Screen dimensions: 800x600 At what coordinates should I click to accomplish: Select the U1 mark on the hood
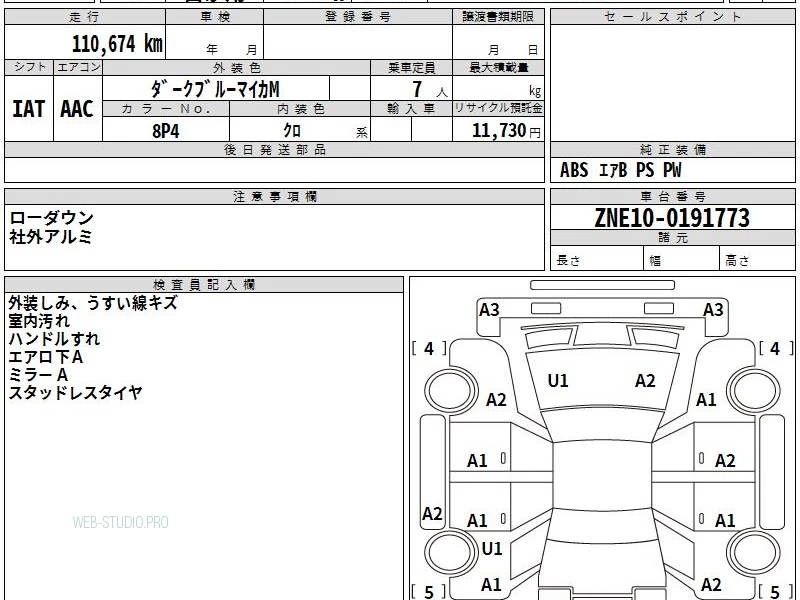tap(558, 381)
